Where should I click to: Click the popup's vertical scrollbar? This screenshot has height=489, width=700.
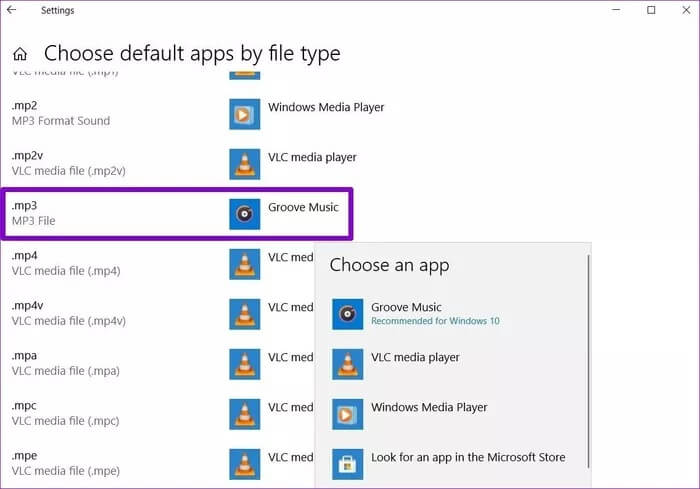pos(588,362)
